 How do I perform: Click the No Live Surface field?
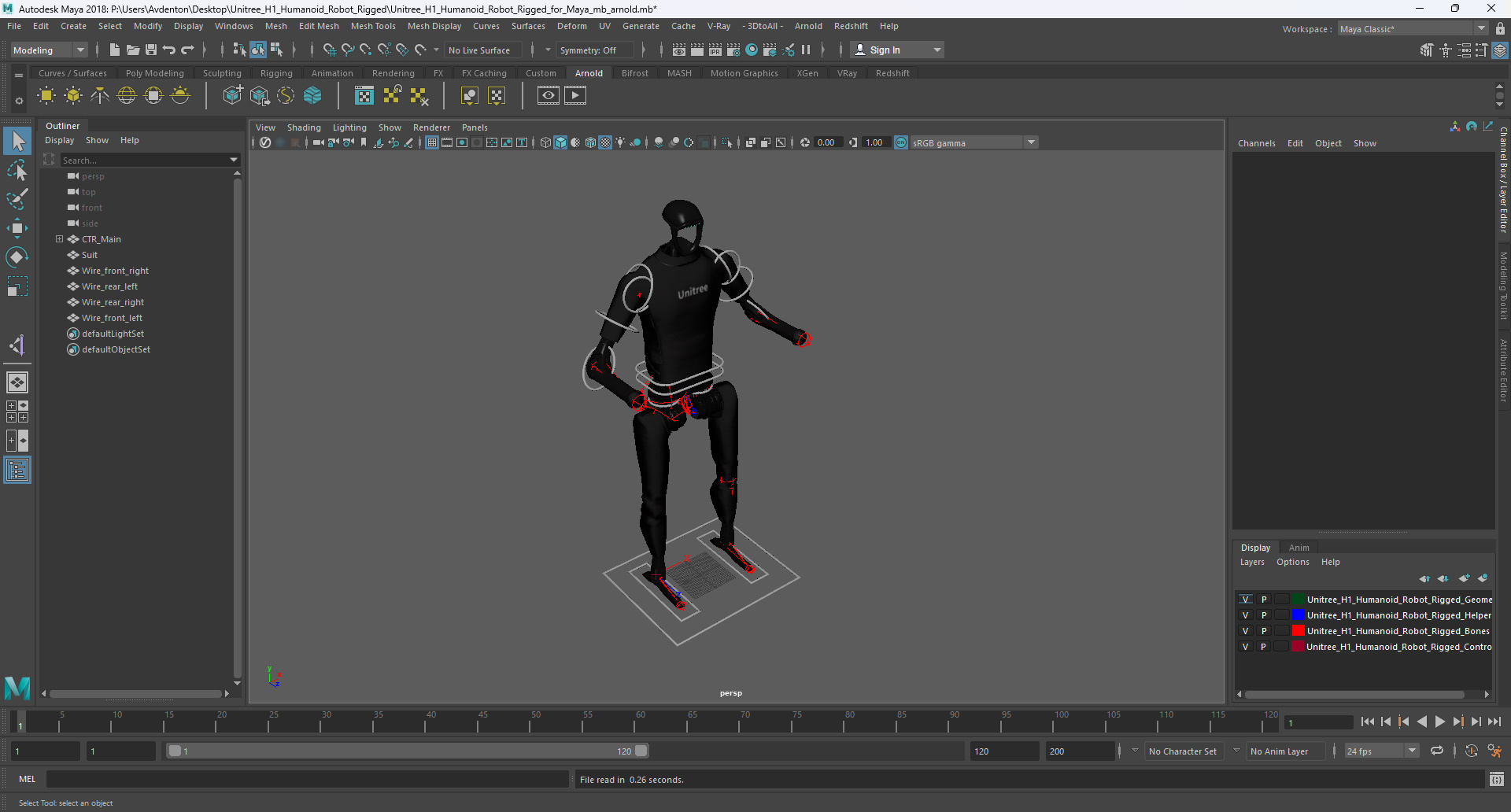click(482, 50)
